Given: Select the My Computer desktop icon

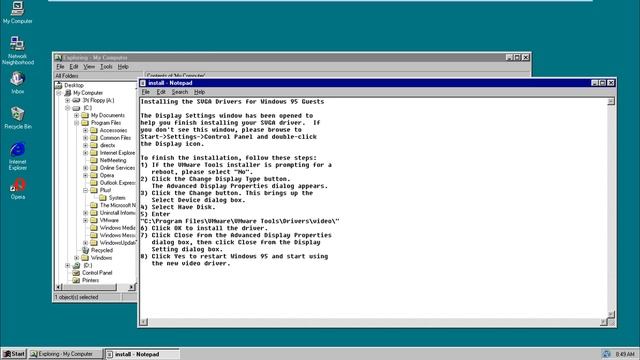Looking at the screenshot, I should pos(18,12).
